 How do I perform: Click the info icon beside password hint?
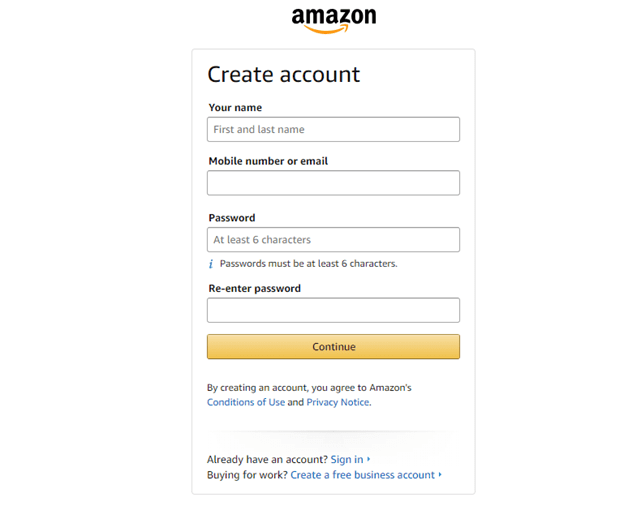[x=211, y=264]
